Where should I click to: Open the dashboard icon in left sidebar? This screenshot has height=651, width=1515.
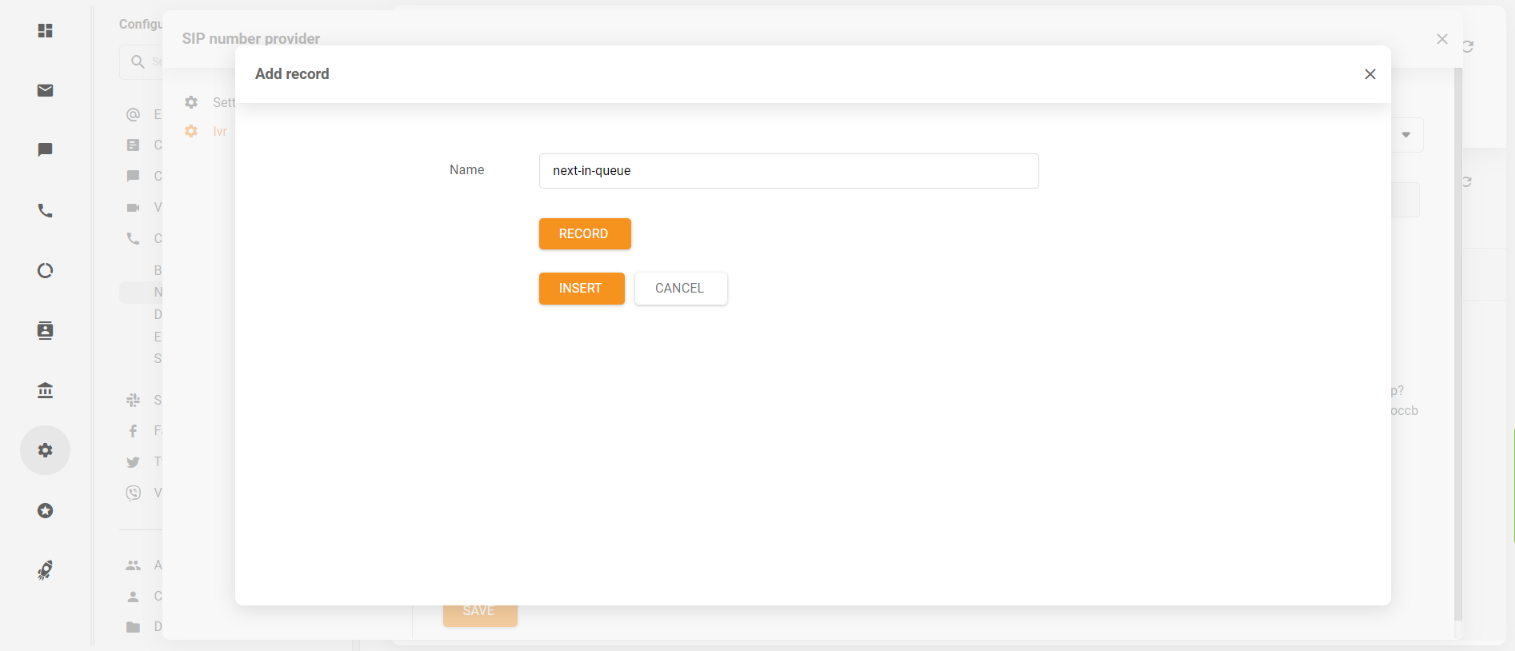pos(45,31)
